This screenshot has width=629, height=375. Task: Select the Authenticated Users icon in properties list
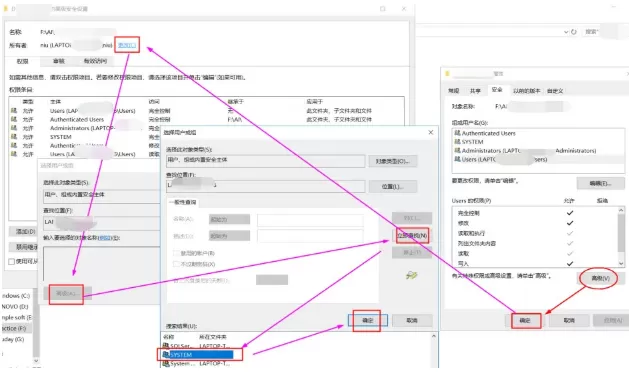click(457, 133)
